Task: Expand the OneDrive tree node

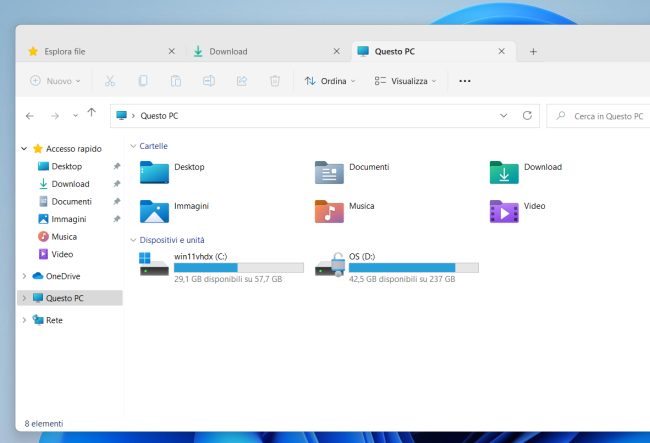Action: pos(24,276)
